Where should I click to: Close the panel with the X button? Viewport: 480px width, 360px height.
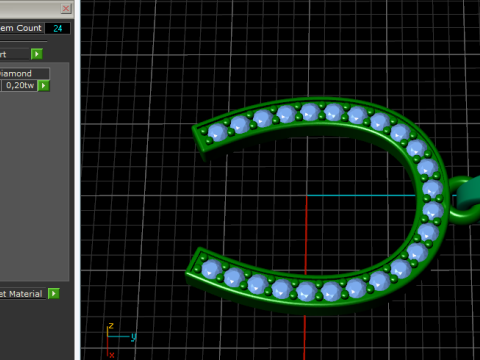pos(66,8)
